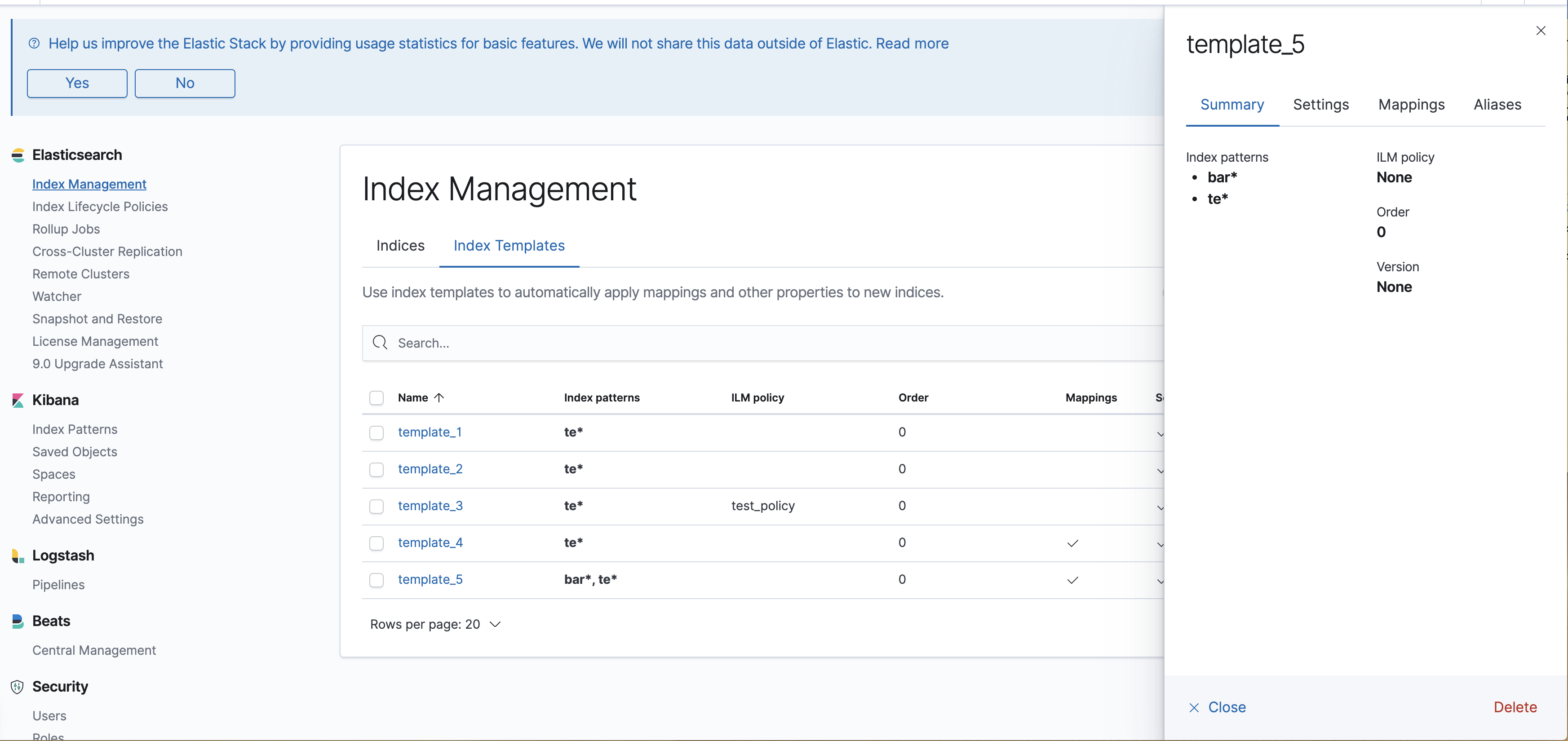The image size is (1568, 741).
Task: Check the template_3 row checkbox
Action: click(x=377, y=506)
